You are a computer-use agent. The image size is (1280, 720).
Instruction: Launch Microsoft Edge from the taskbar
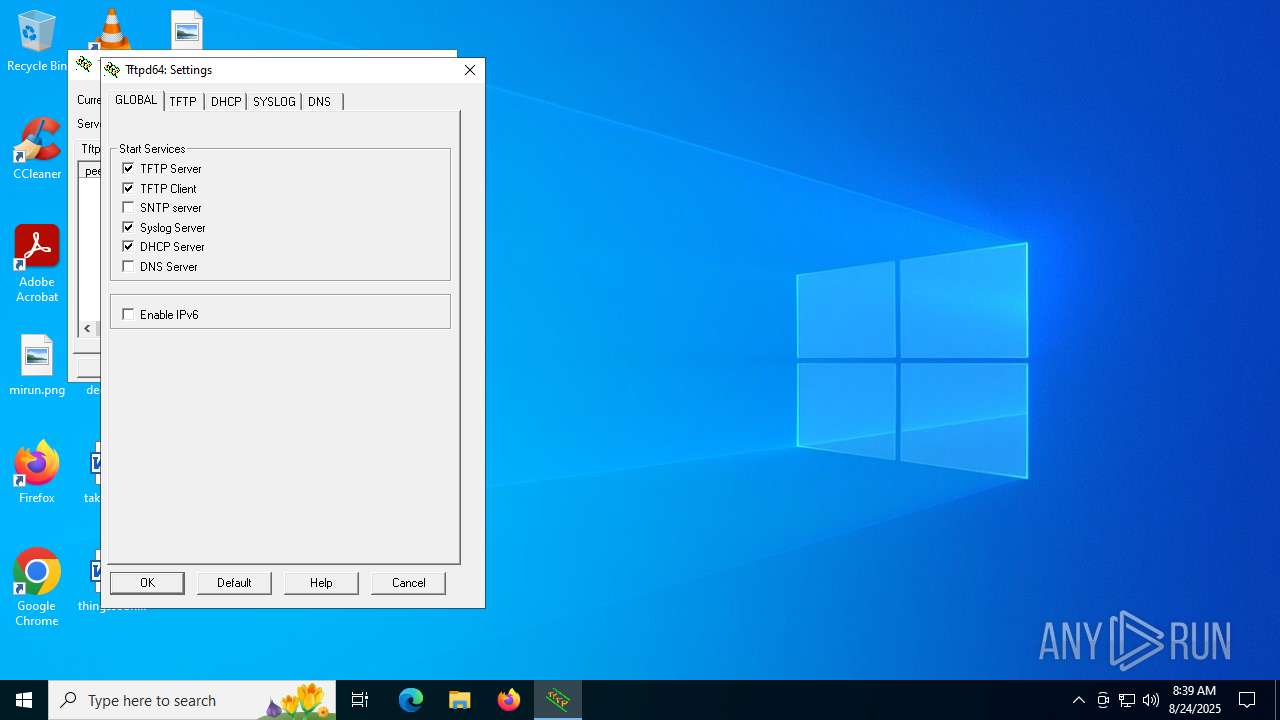coord(411,700)
